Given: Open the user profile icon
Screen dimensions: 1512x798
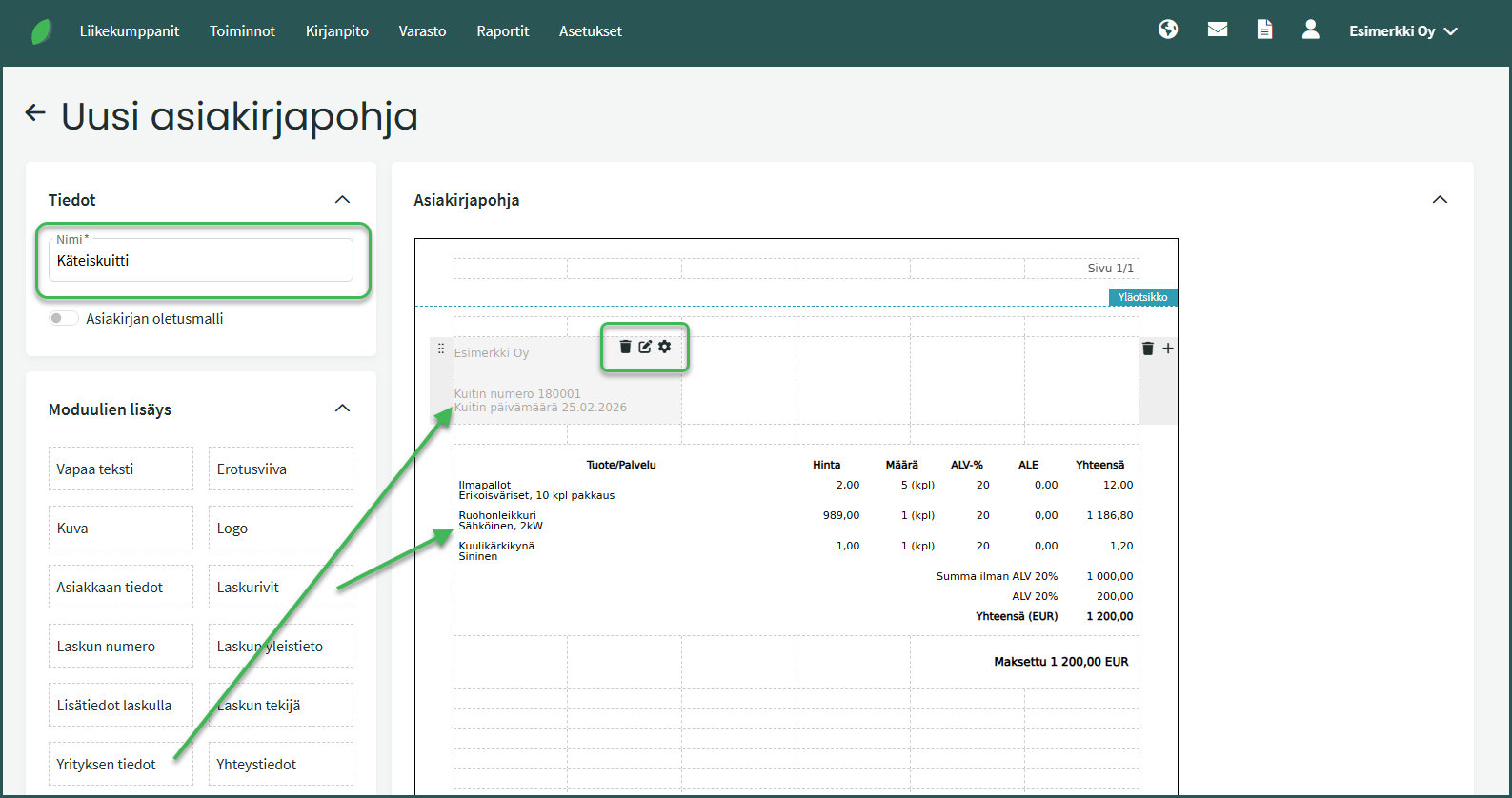Looking at the screenshot, I should [1311, 30].
